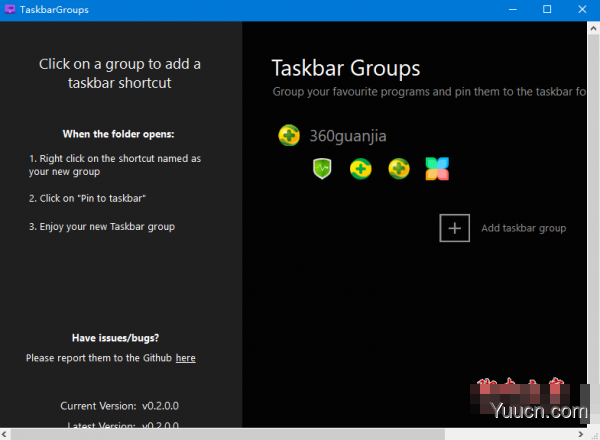Maximize the TaskbarGroups window
This screenshot has height=440, width=600.
tap(547, 10)
